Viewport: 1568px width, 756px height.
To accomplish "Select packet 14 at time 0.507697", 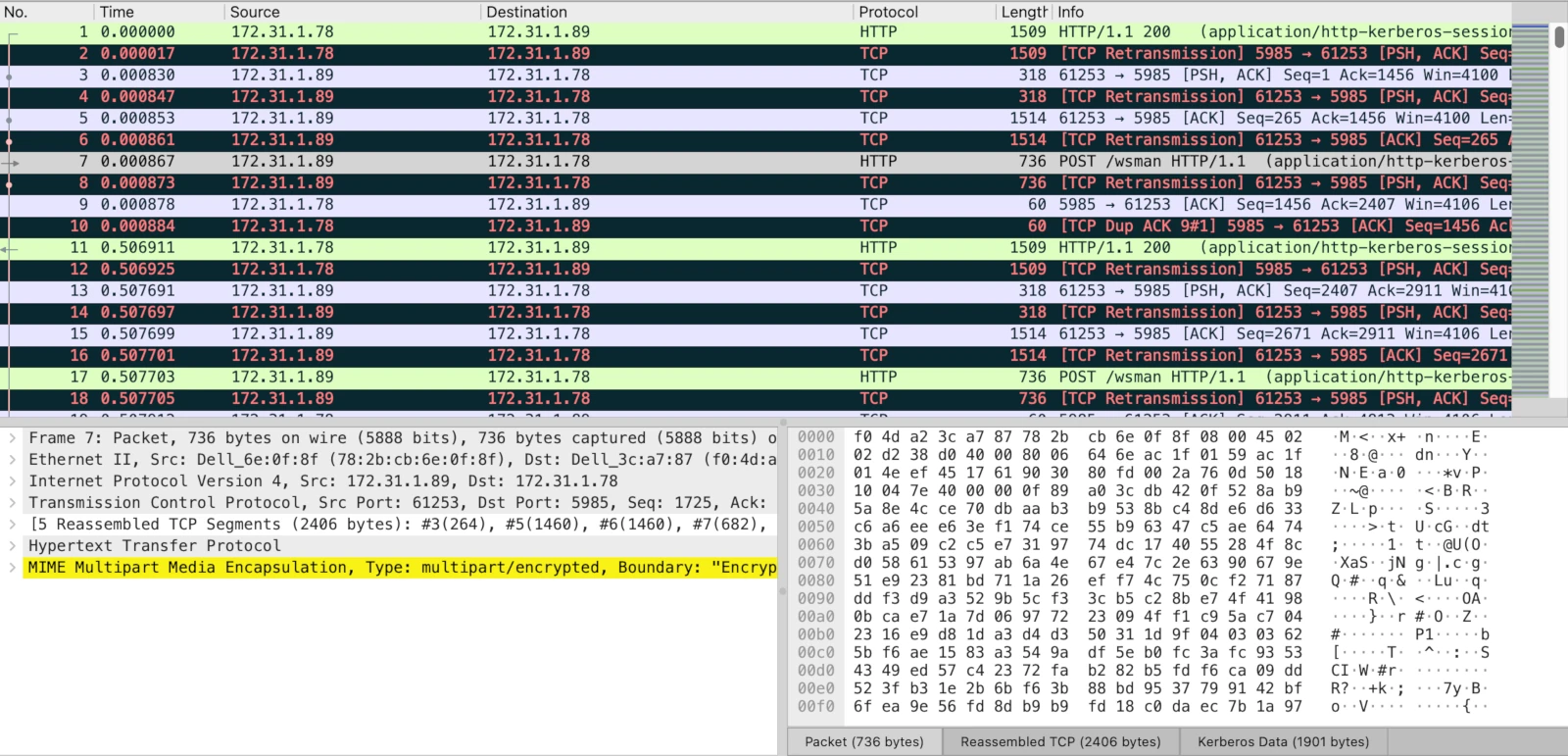I will 756,313.
